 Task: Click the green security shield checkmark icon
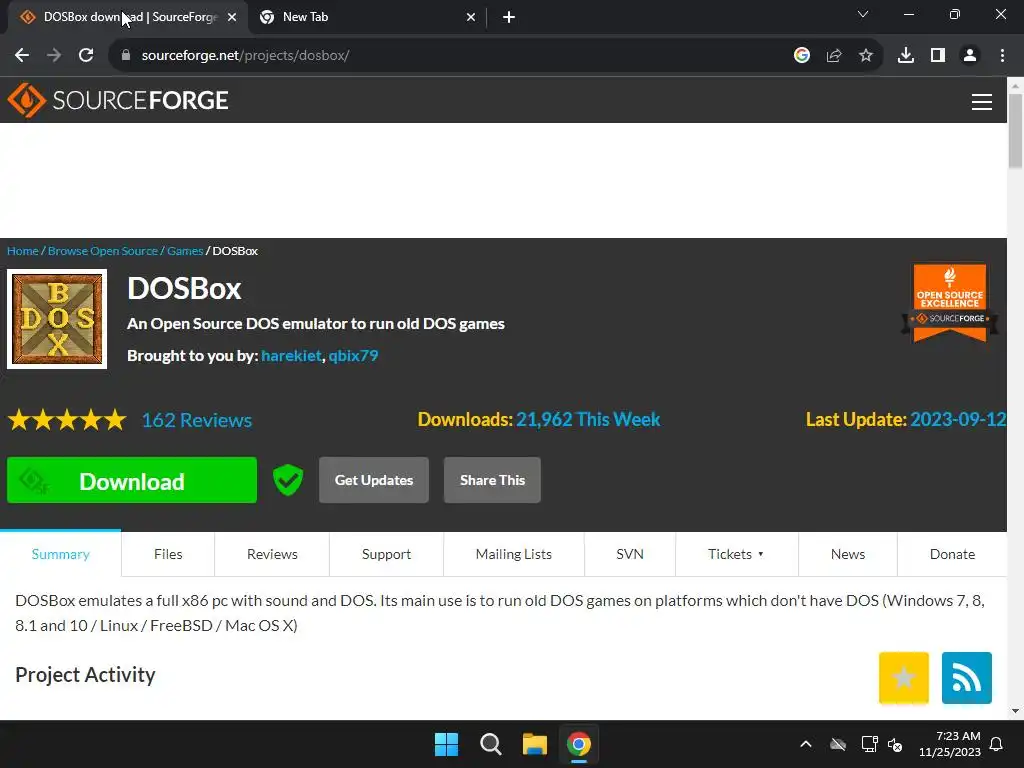[287, 480]
